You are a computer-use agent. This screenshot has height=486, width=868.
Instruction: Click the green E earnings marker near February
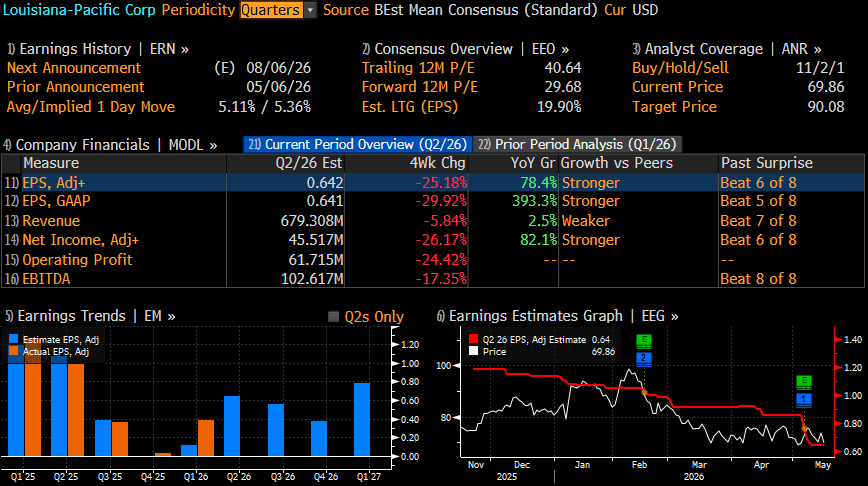coord(643,341)
